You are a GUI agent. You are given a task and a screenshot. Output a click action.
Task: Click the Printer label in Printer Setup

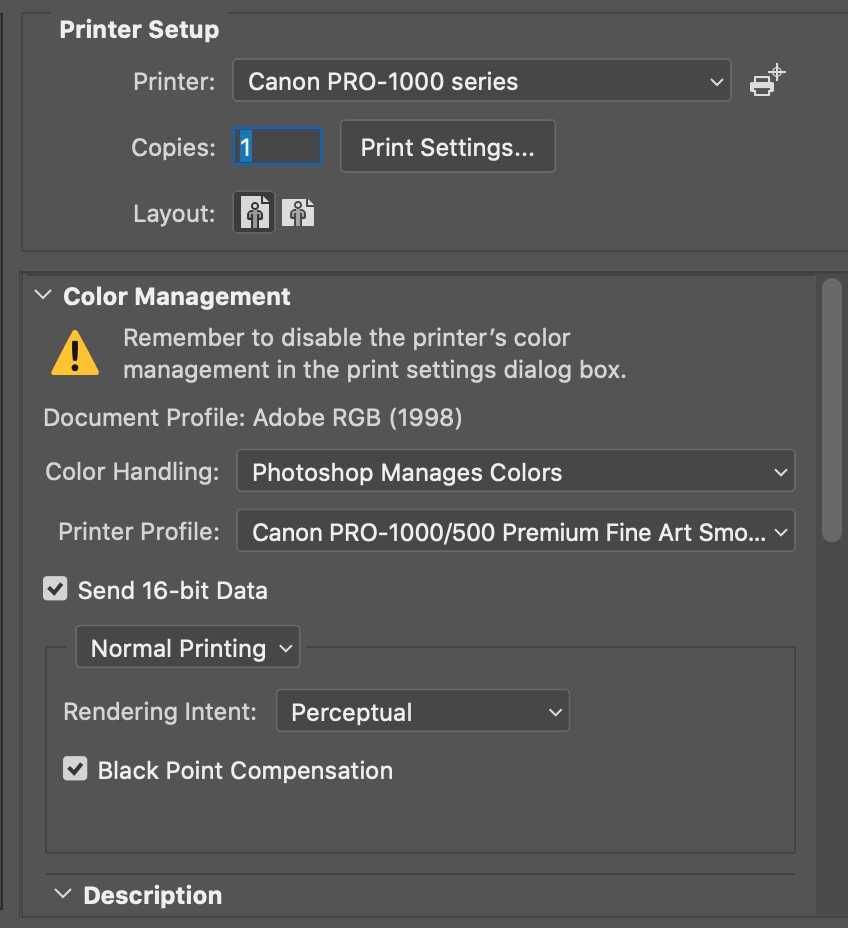174,82
